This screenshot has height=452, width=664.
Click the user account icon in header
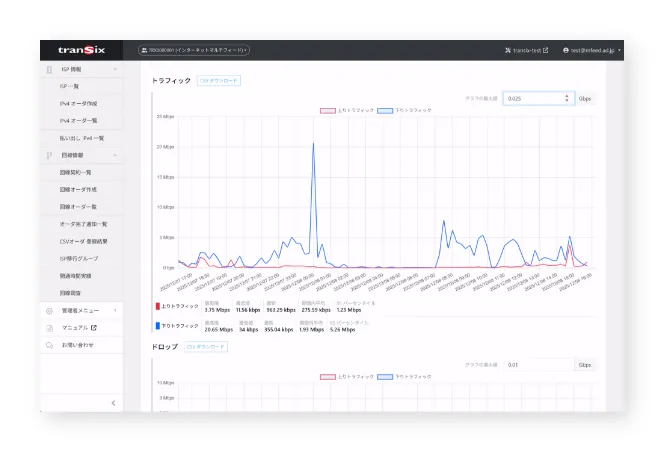pyautogui.click(x=566, y=49)
